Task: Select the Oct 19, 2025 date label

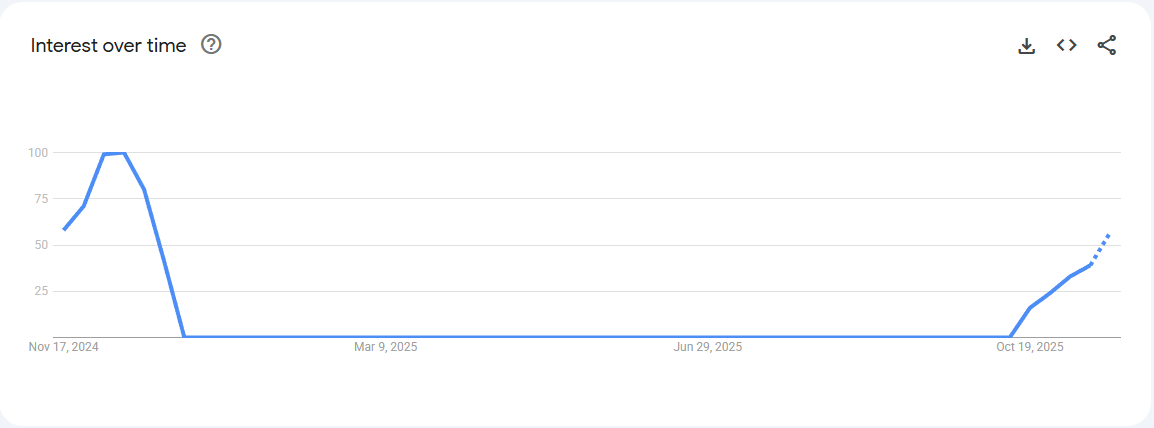Action: tap(1030, 347)
